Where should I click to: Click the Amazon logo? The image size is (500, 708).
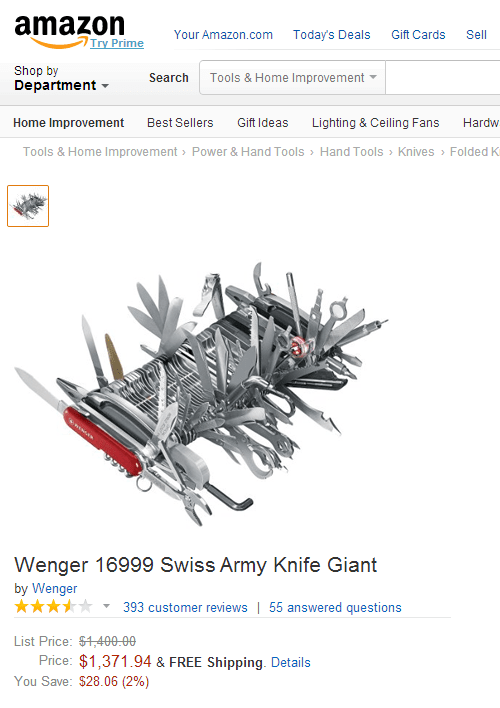coord(70,31)
